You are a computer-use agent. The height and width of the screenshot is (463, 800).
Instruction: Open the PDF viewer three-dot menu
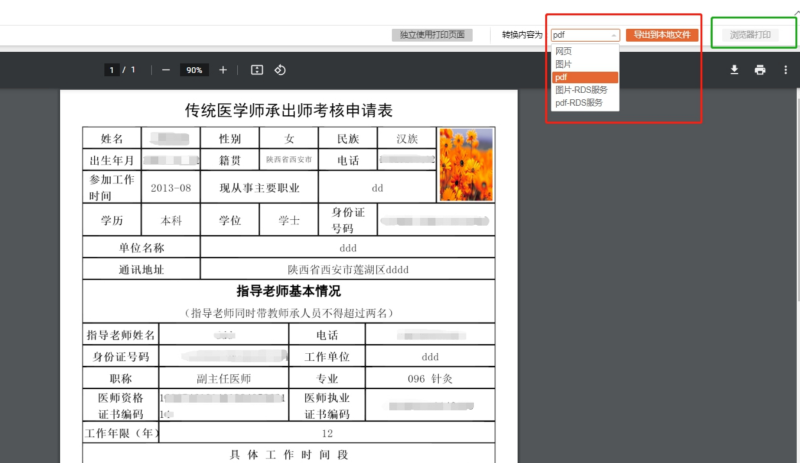tap(786, 70)
